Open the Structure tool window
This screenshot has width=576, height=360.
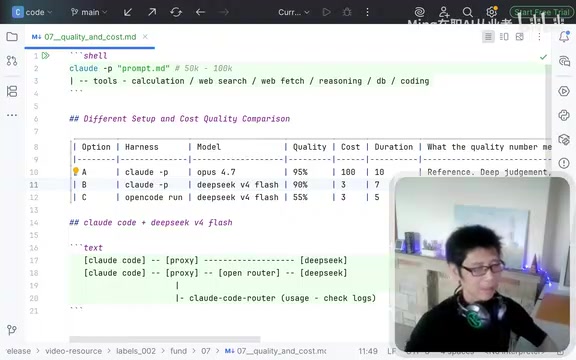[12, 91]
